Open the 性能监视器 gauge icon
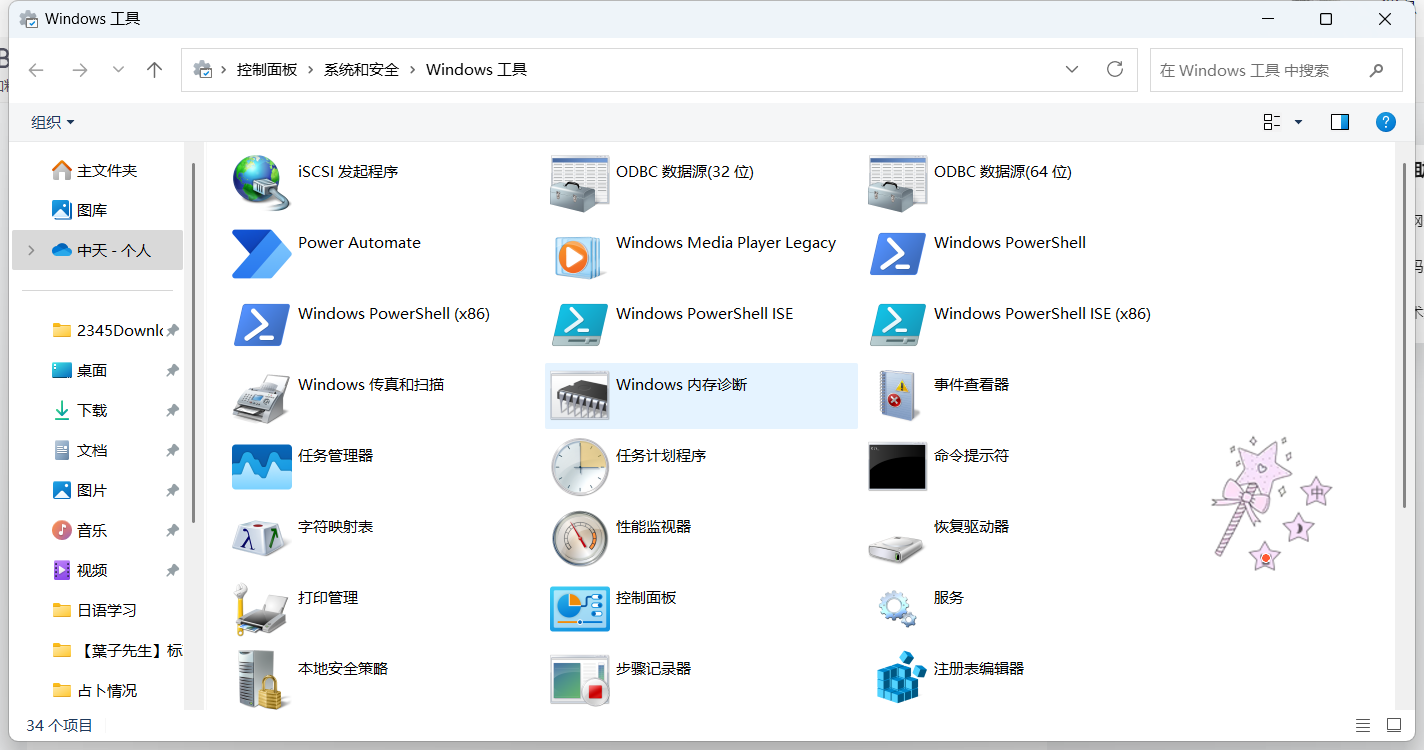This screenshot has width=1424, height=750. [580, 538]
